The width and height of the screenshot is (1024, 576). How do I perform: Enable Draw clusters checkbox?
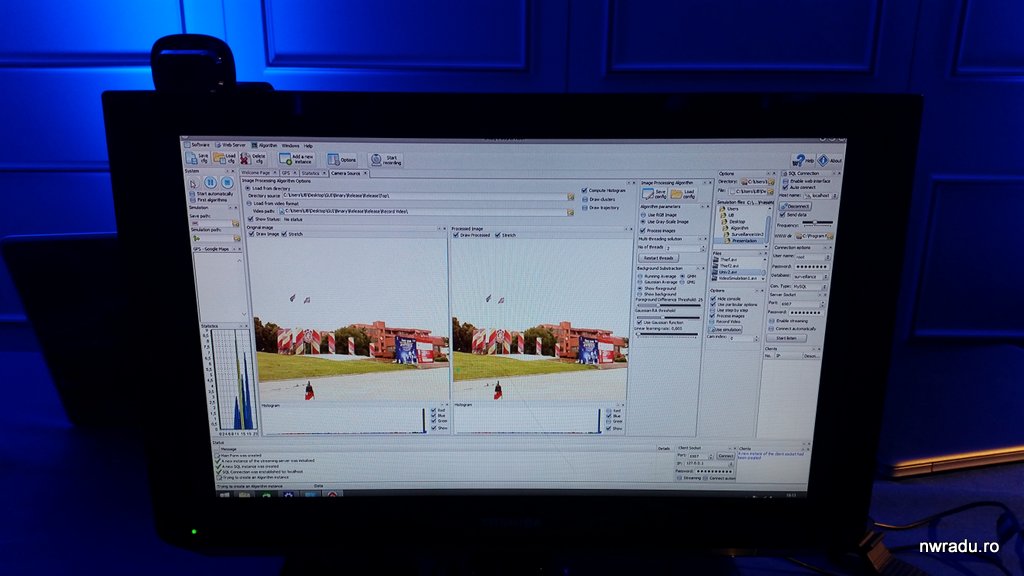[584, 199]
